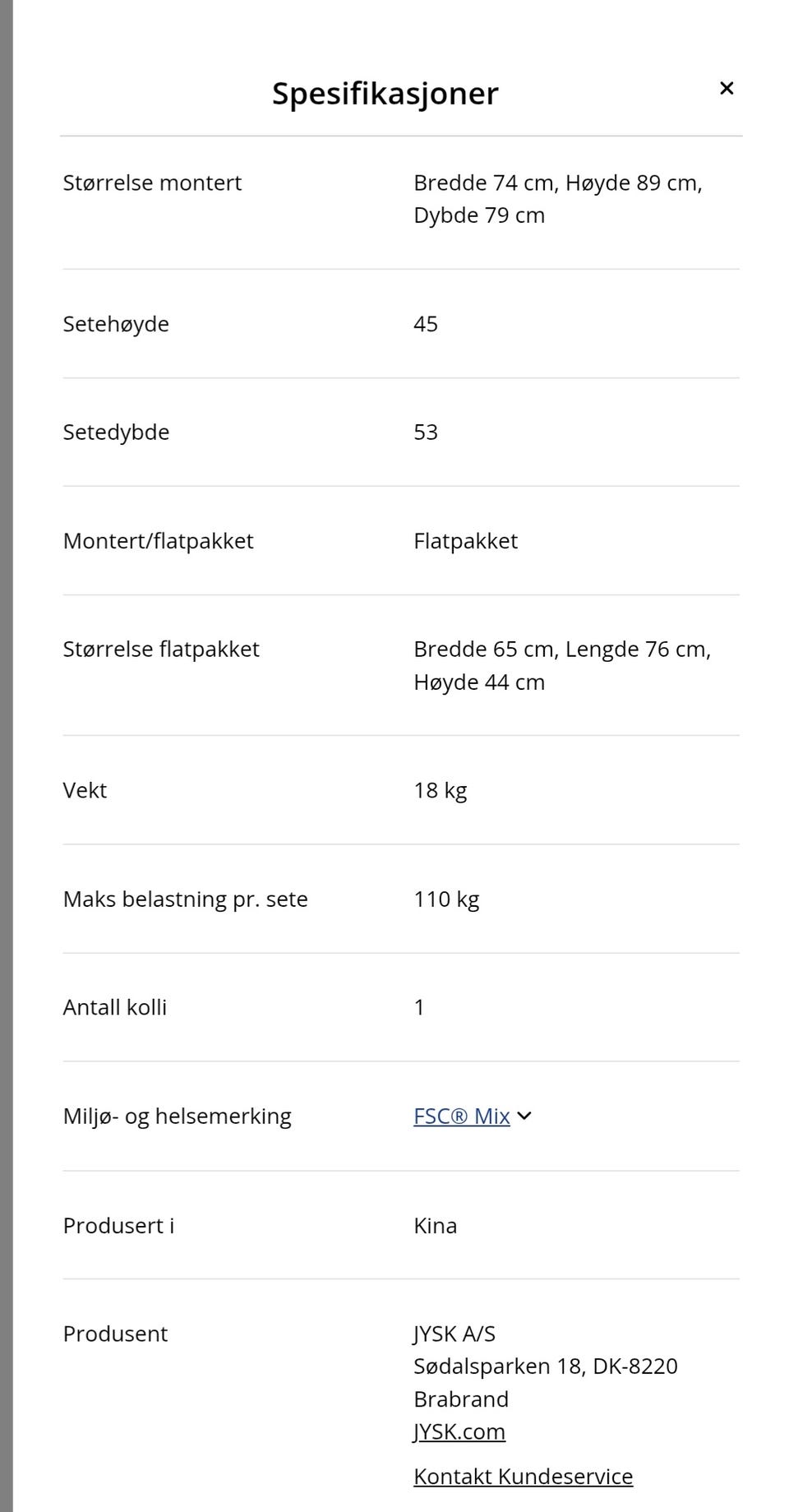Open the FSC® Mix link
The image size is (789, 1512).
(x=462, y=1116)
